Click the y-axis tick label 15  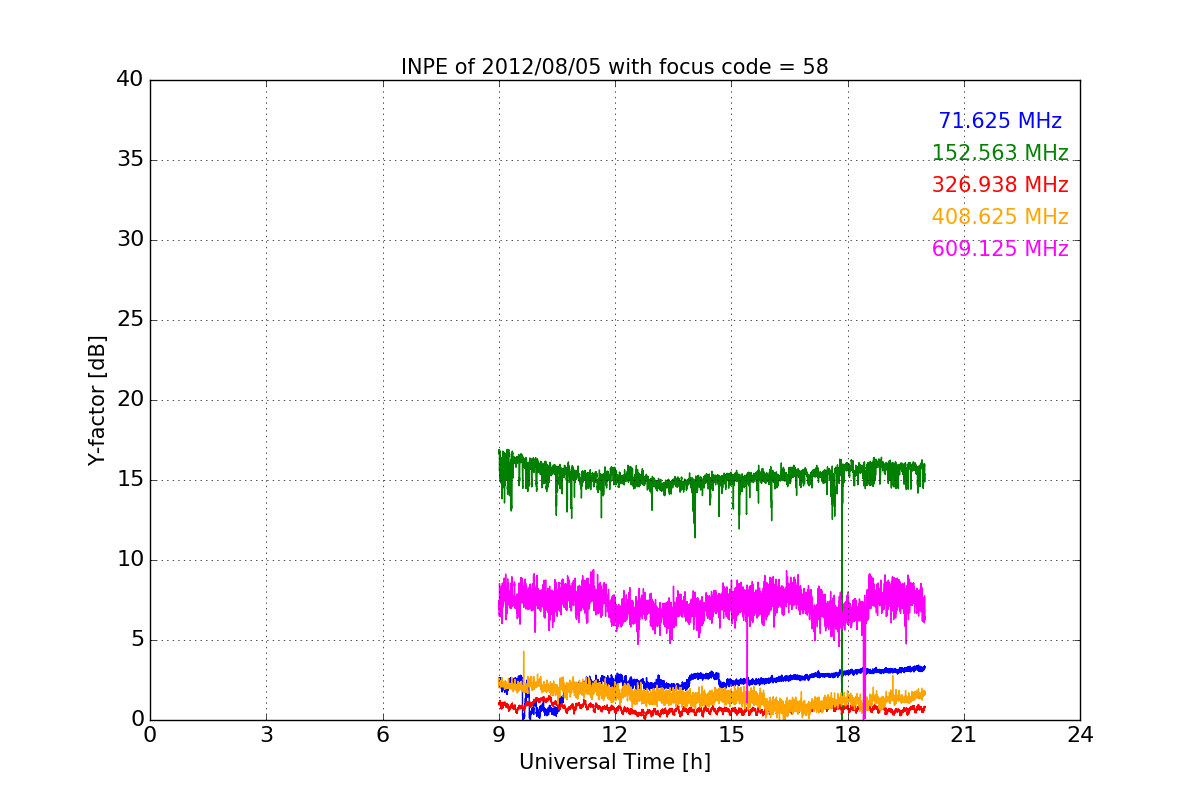coord(130,480)
